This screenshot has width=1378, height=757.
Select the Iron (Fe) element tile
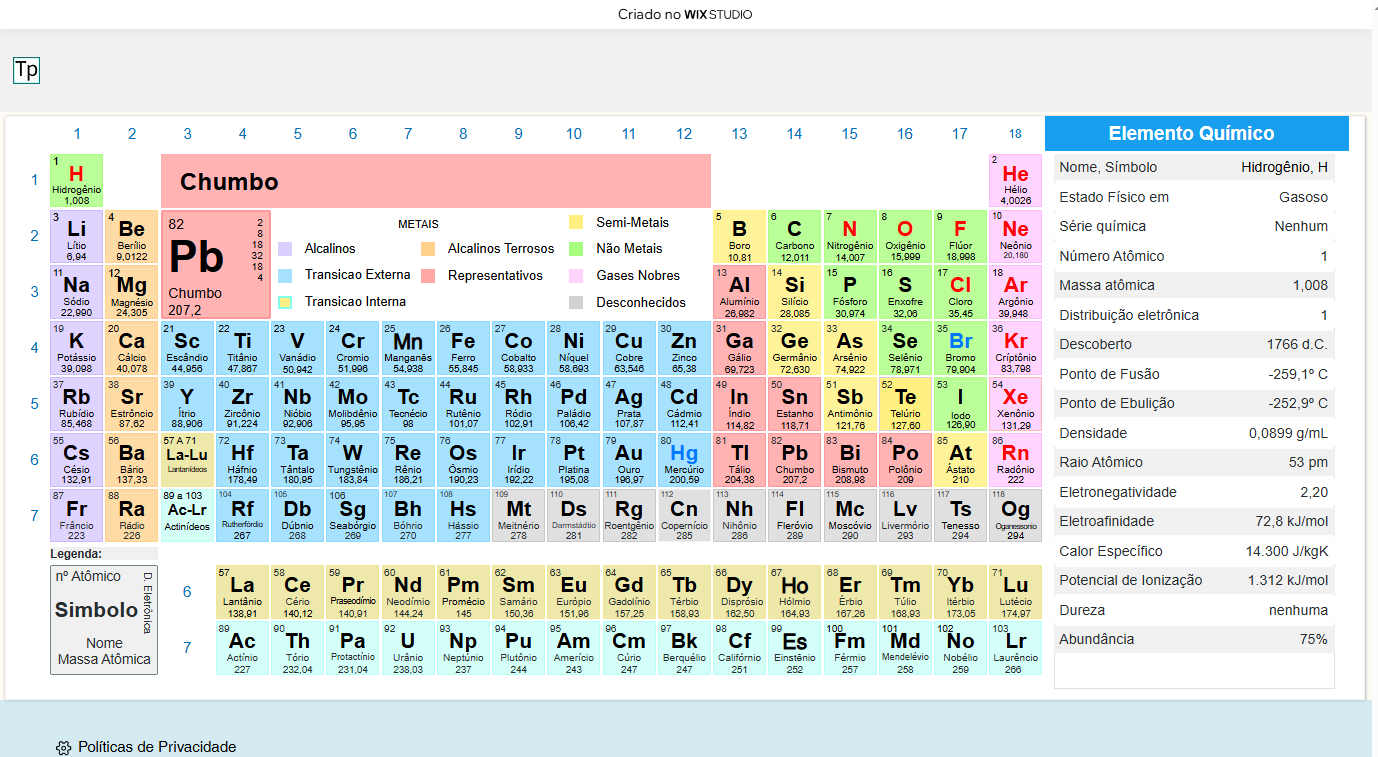tap(463, 348)
